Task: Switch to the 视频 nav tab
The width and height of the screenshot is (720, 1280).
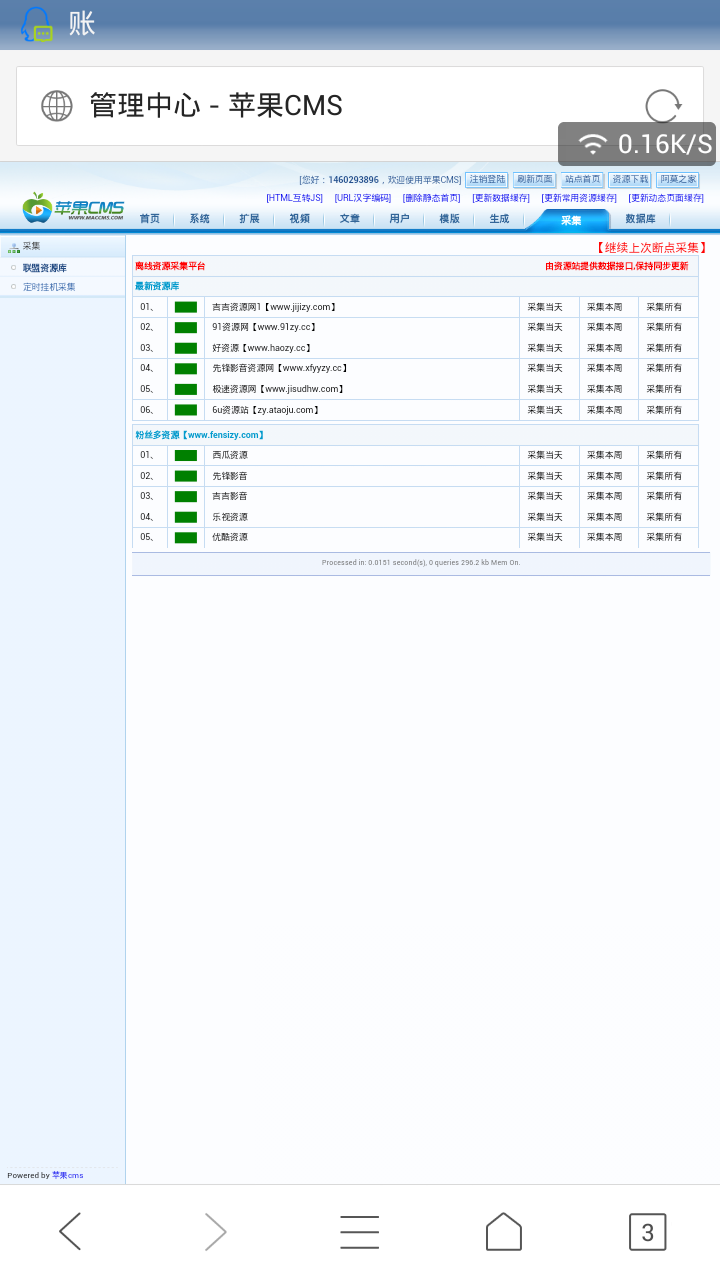Action: (x=299, y=219)
